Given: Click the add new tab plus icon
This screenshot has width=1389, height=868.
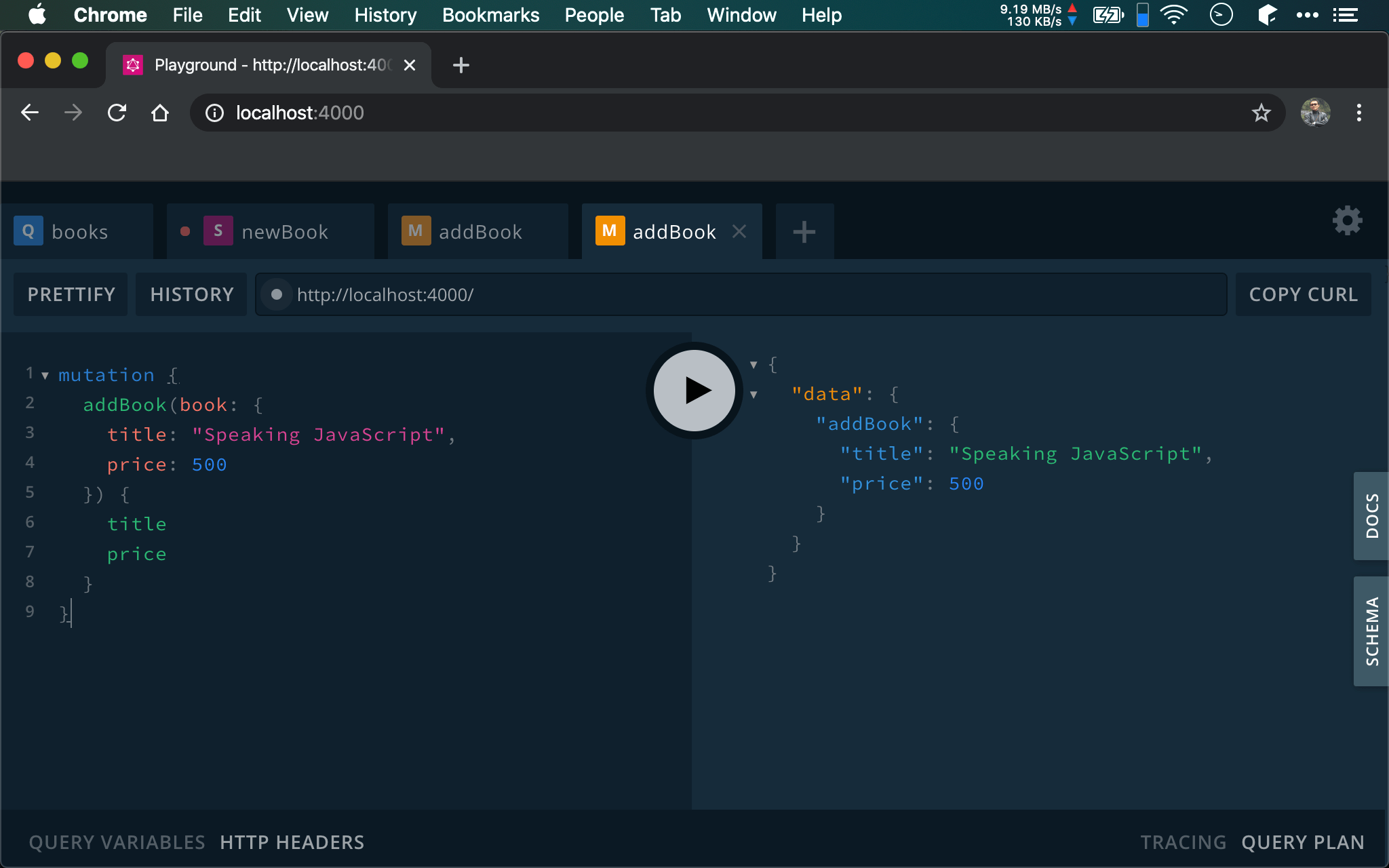Looking at the screenshot, I should pos(804,232).
